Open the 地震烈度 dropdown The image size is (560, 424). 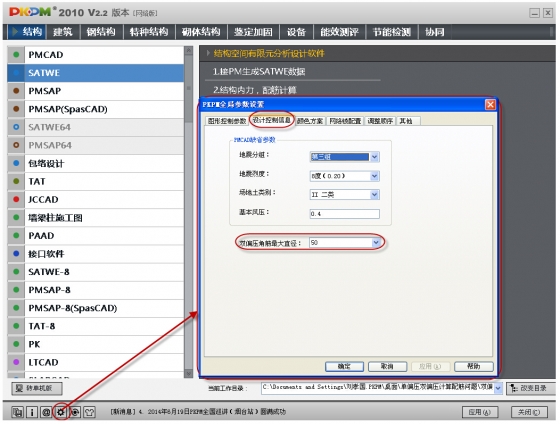click(374, 176)
